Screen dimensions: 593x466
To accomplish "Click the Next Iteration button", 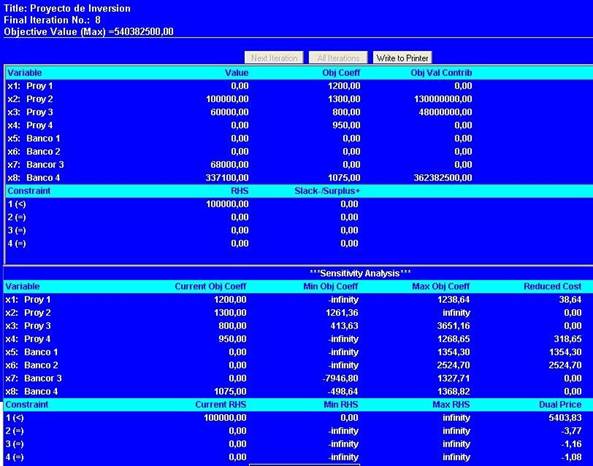I will [274, 58].
